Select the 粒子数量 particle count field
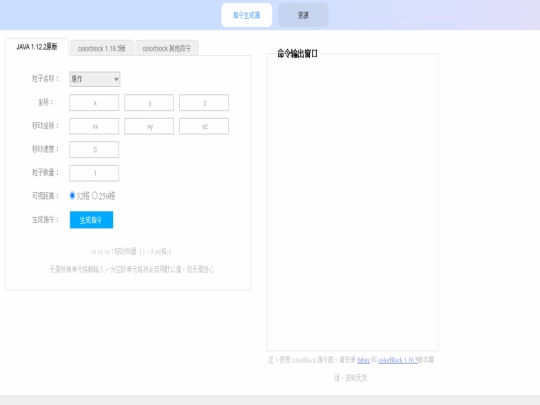Screen dimensions: 540x405 coord(94,173)
